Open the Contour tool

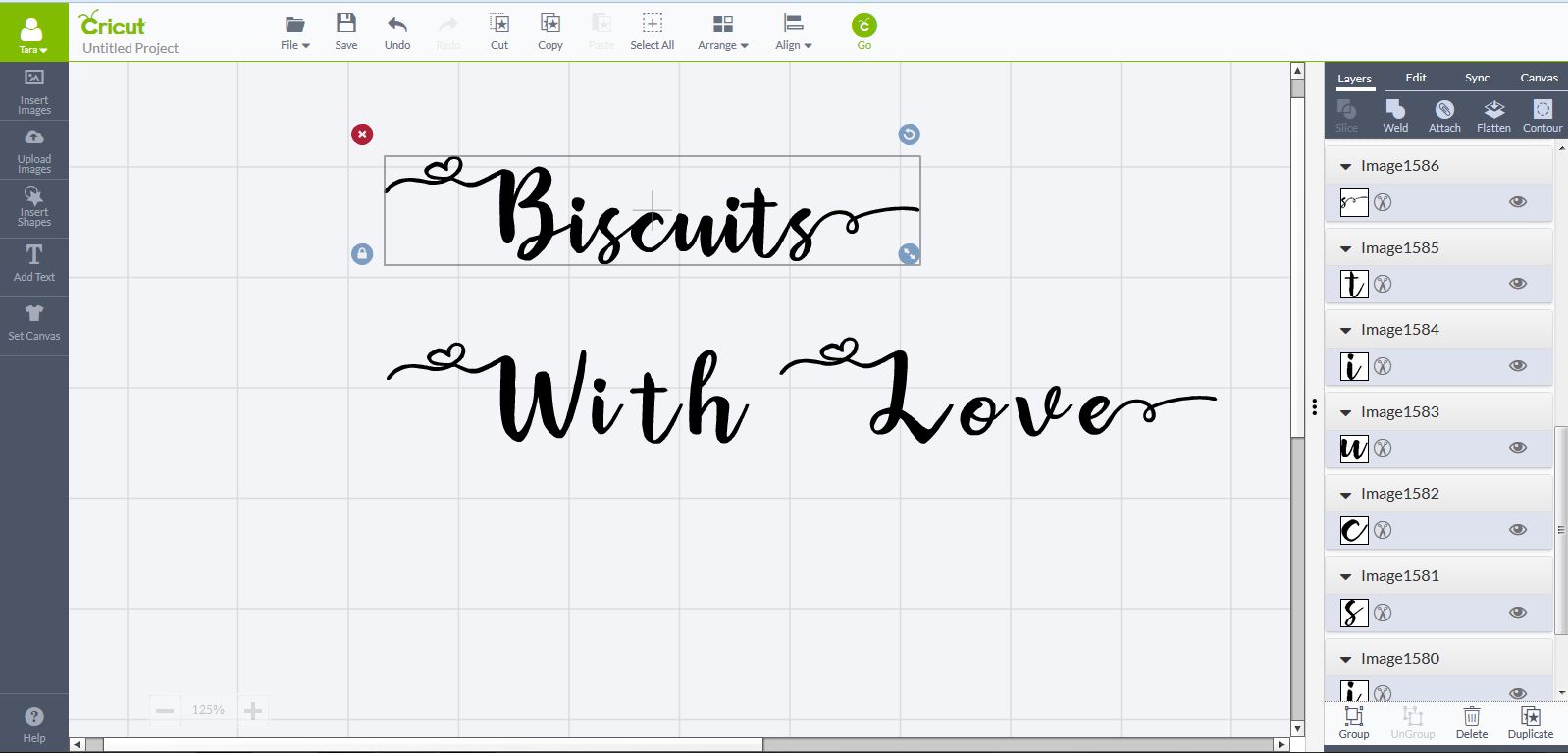pos(1542,116)
